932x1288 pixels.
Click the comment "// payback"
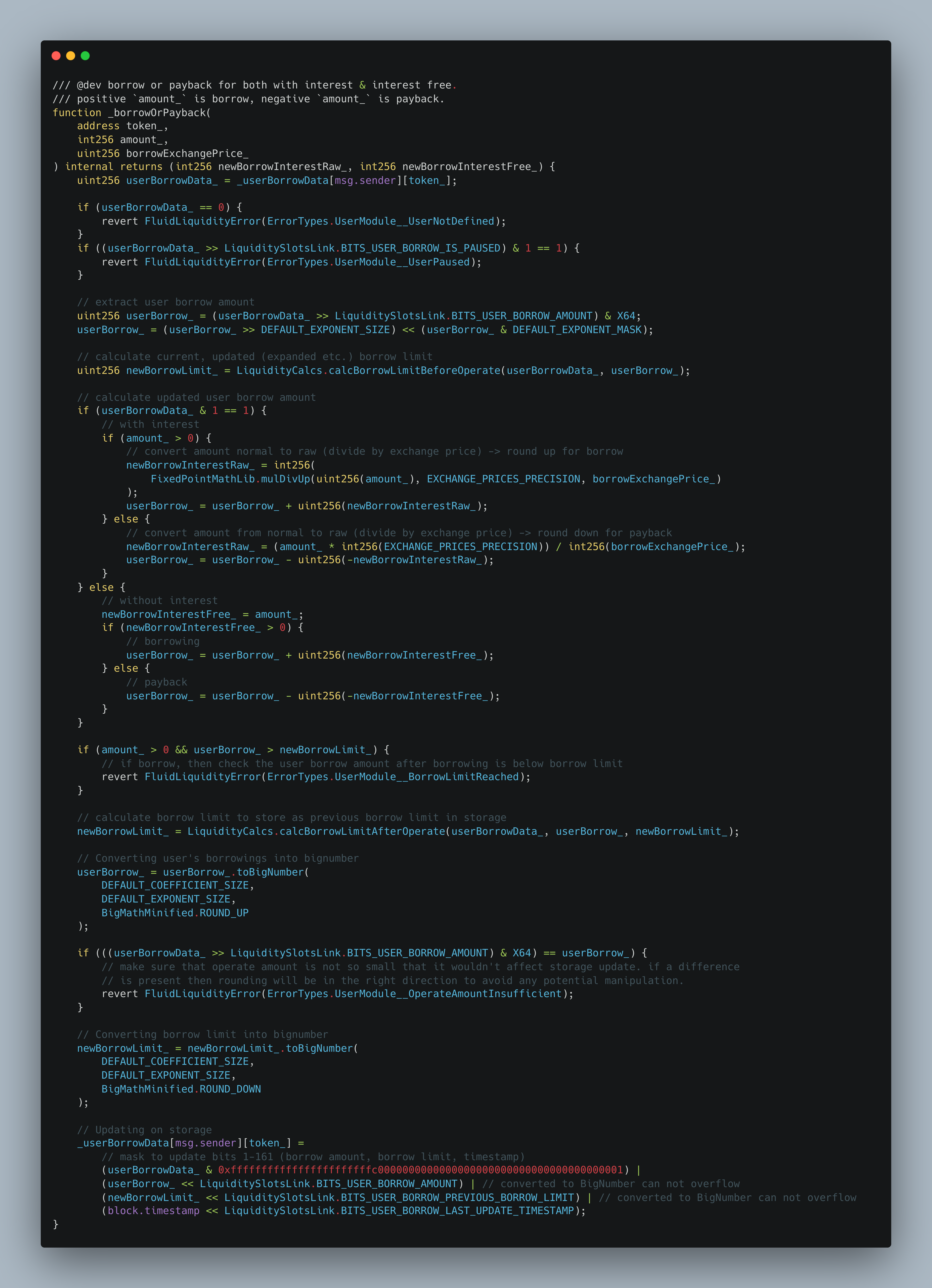coord(157,682)
